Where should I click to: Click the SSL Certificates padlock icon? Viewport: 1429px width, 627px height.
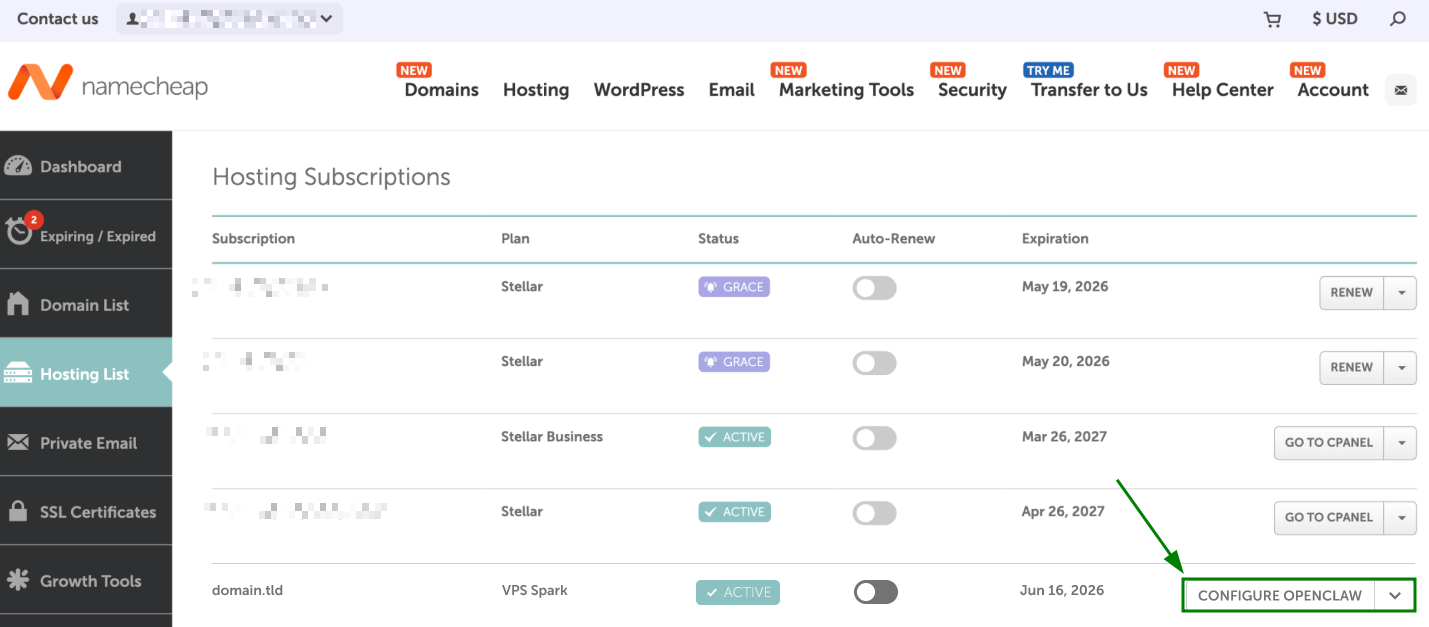[x=18, y=511]
